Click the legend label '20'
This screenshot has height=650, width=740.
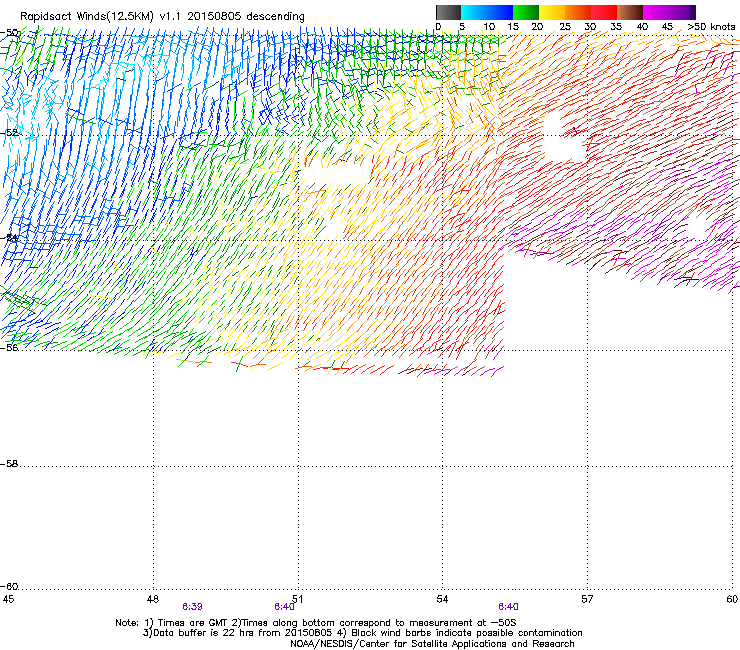coord(538,27)
